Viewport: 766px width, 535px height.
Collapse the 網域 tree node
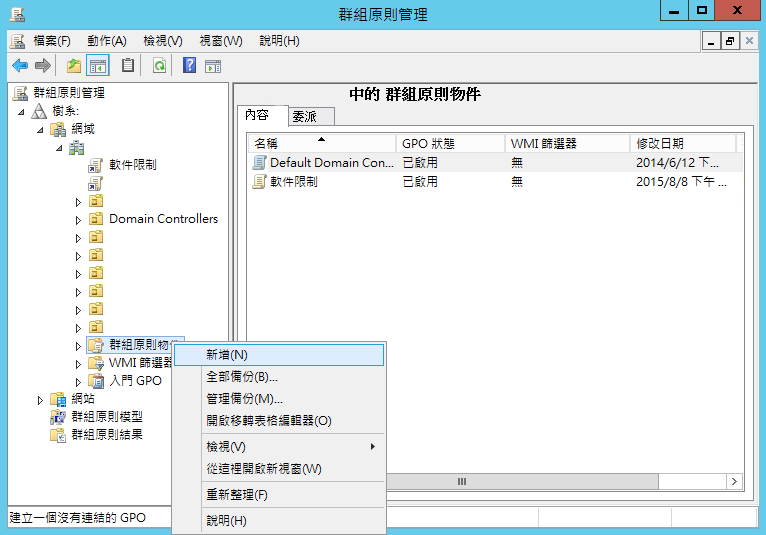pos(40,130)
